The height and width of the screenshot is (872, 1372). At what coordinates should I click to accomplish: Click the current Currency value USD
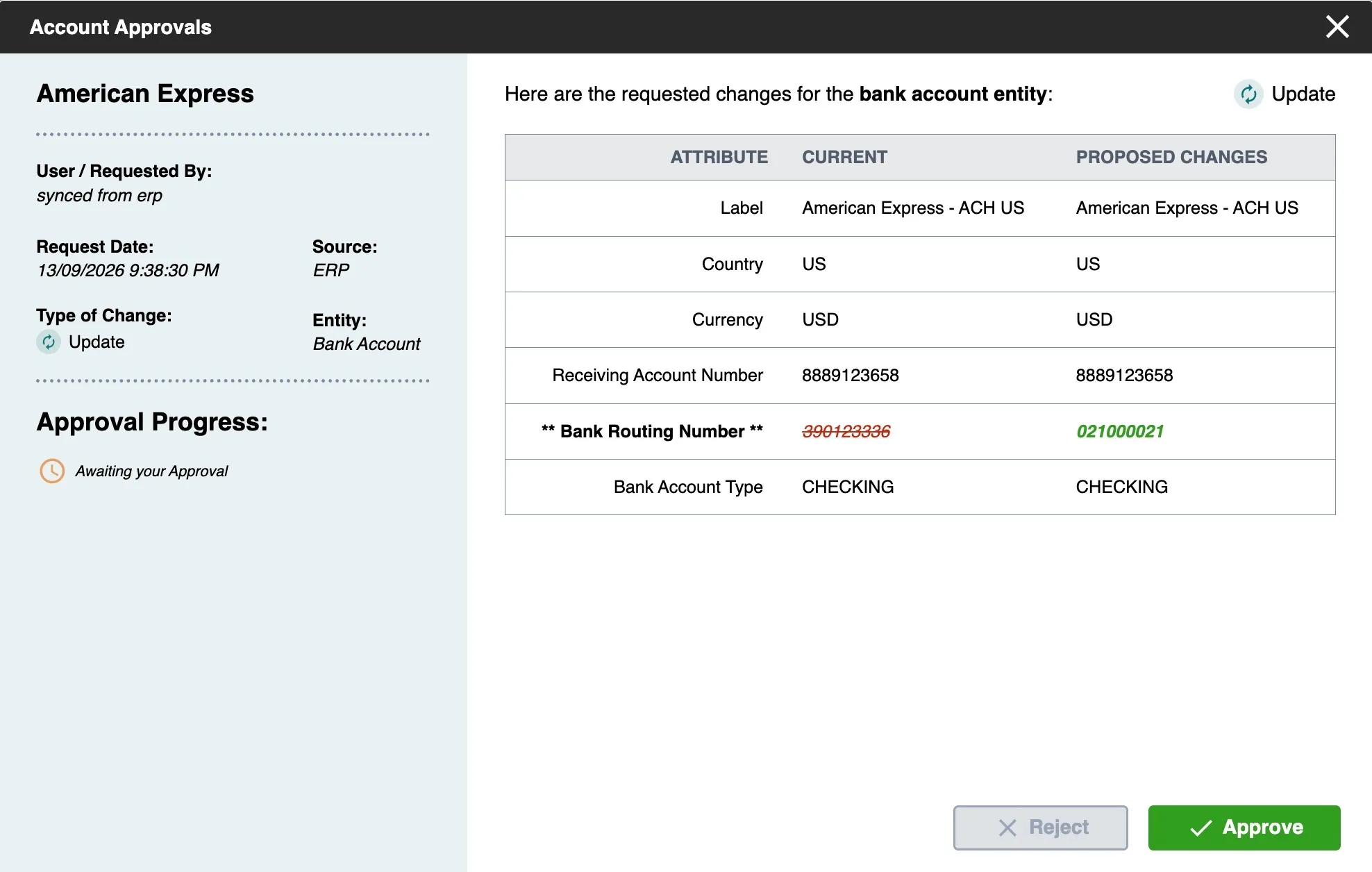[820, 319]
